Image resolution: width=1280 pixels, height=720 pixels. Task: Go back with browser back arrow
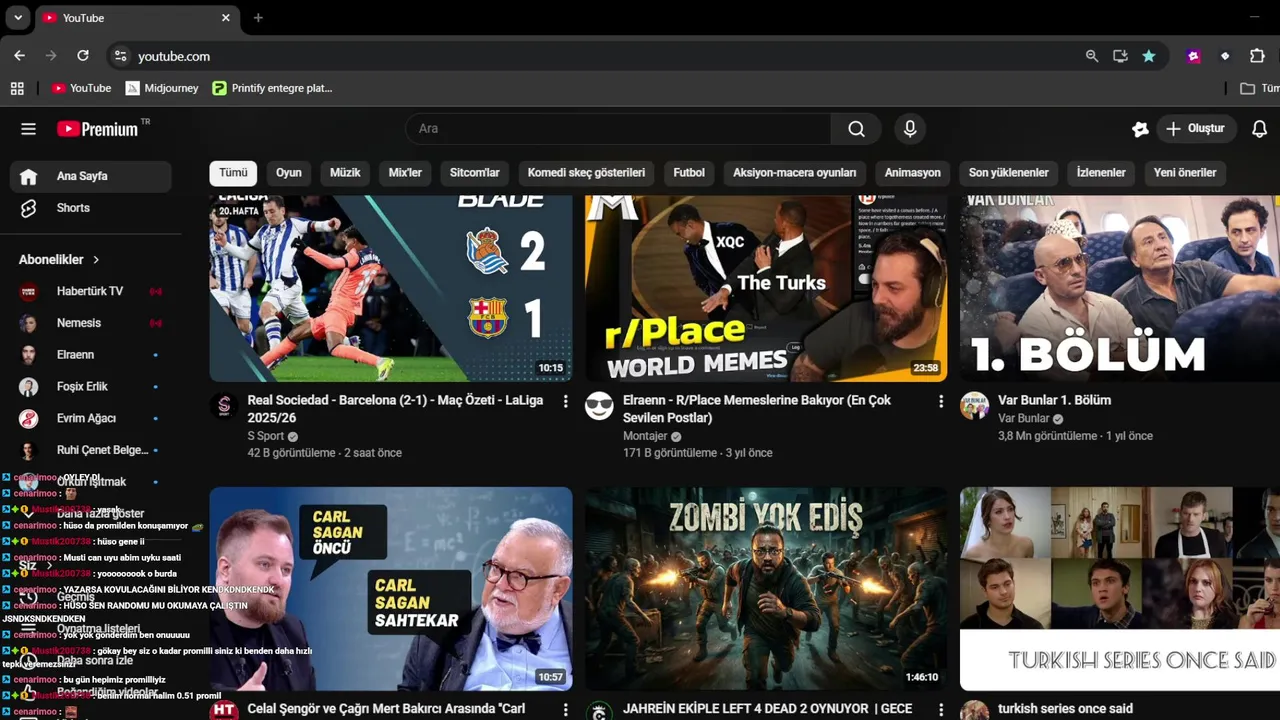(x=19, y=56)
